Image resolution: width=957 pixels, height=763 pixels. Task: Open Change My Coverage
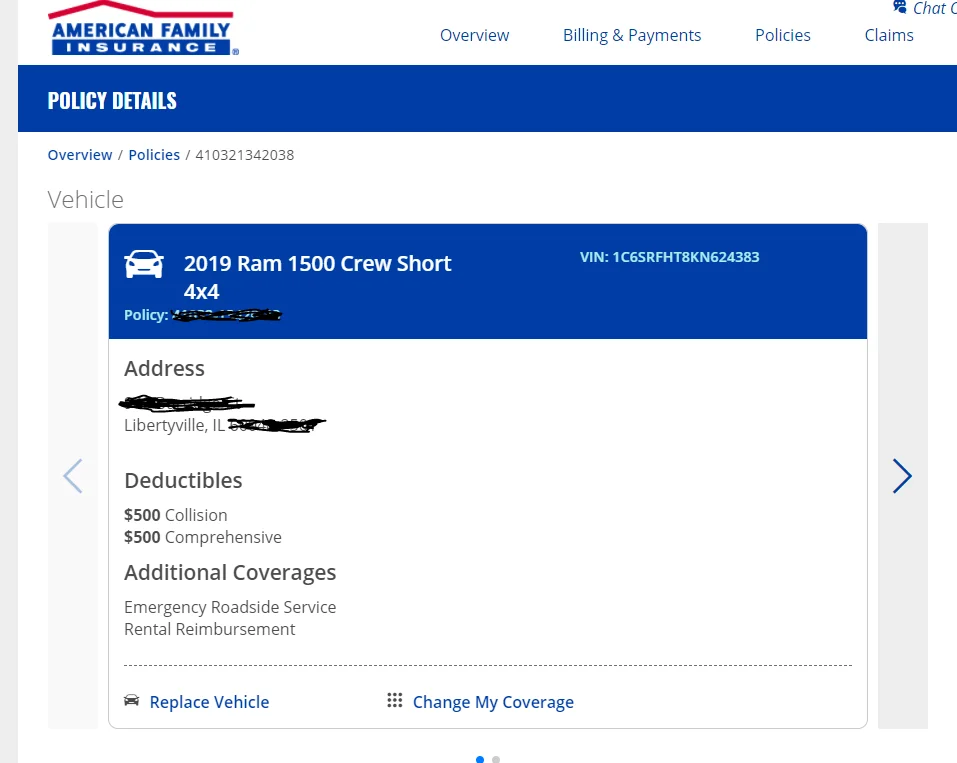[493, 701]
